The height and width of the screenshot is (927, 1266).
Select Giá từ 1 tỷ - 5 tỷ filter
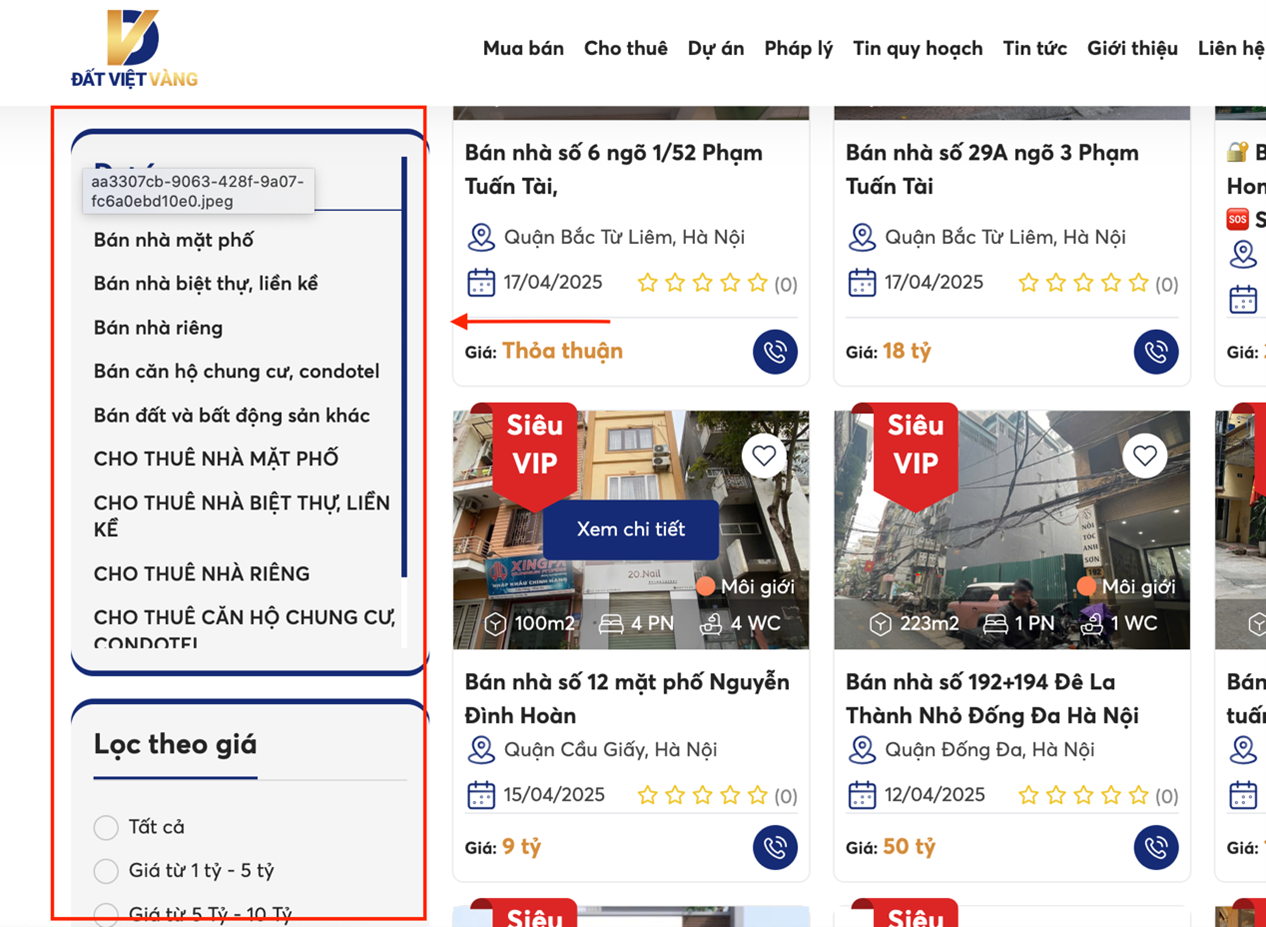click(x=106, y=871)
